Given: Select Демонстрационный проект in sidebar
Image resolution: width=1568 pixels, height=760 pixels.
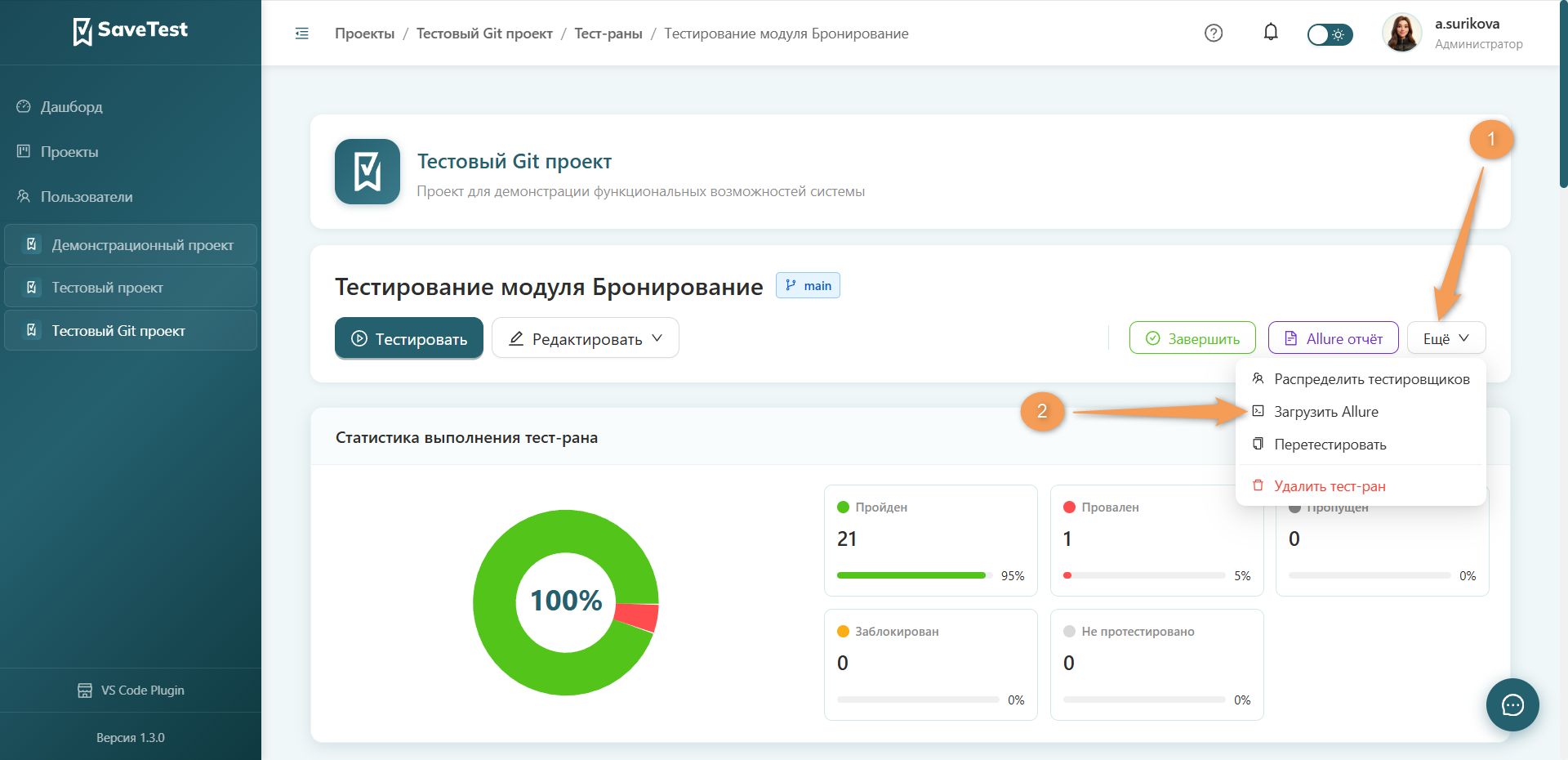Looking at the screenshot, I should coord(131,245).
